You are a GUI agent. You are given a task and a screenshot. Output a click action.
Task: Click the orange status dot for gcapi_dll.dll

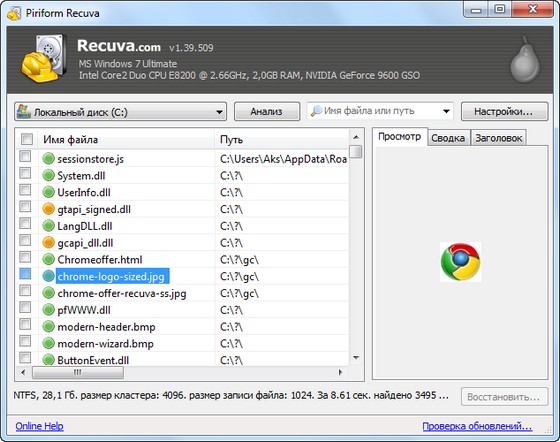tap(48, 242)
